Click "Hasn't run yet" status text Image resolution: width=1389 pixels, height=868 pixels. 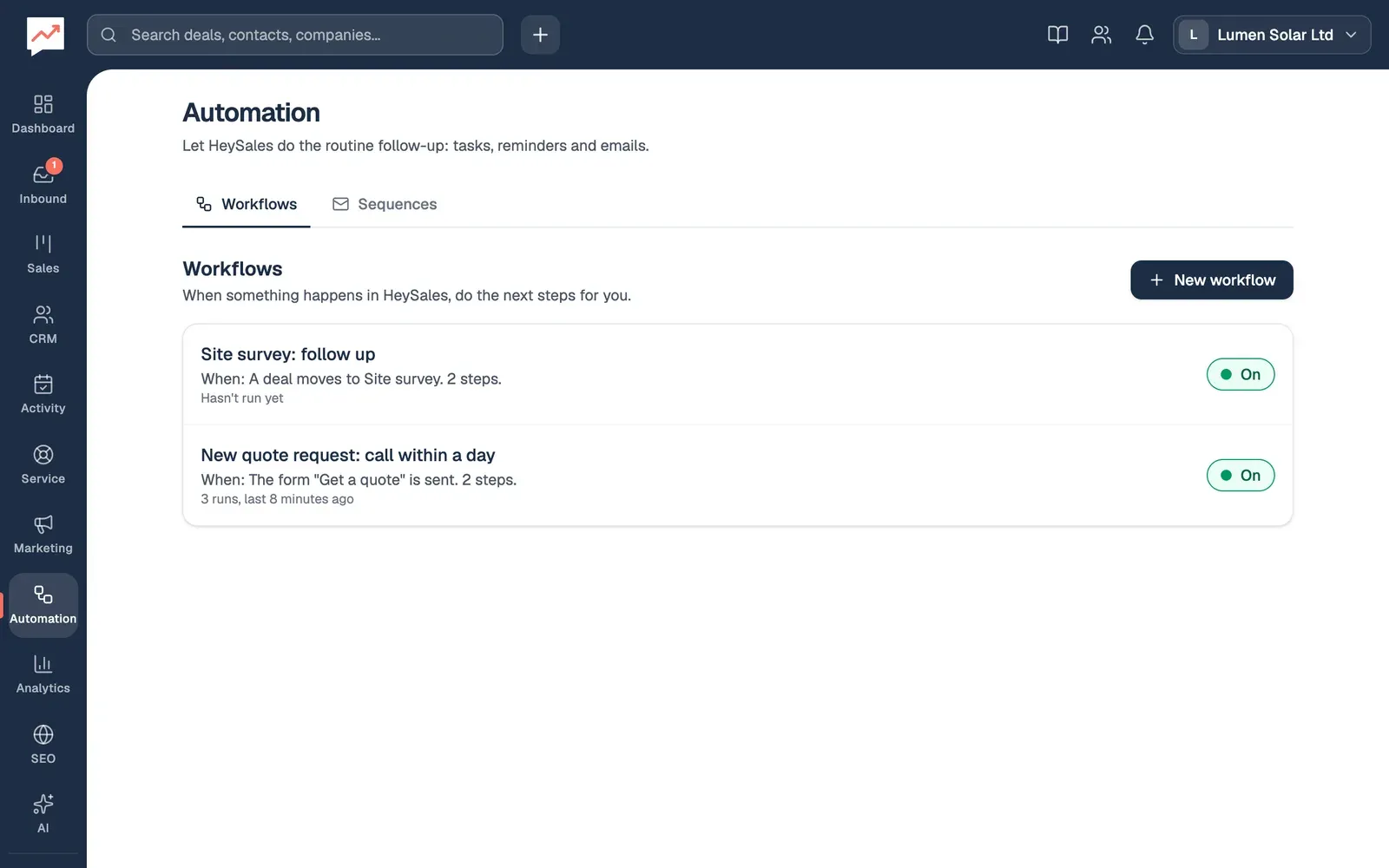242,398
